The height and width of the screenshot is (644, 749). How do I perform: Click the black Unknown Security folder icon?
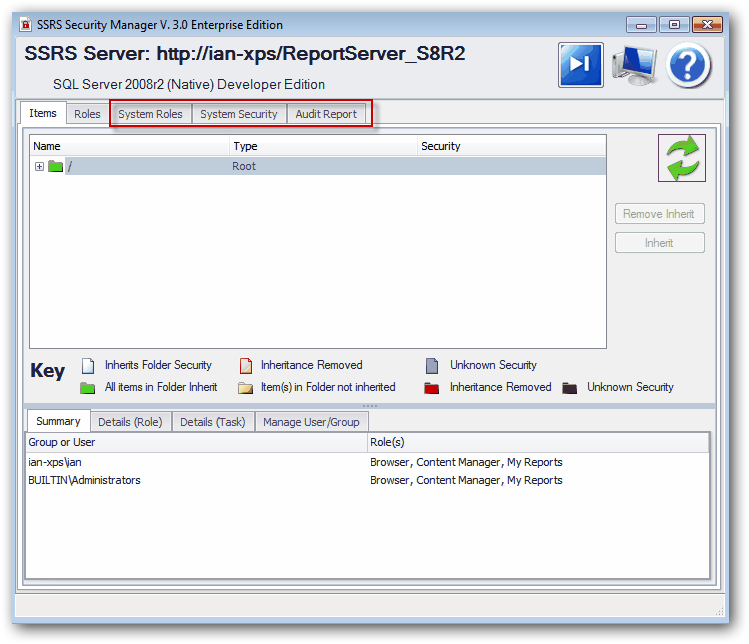click(569, 387)
